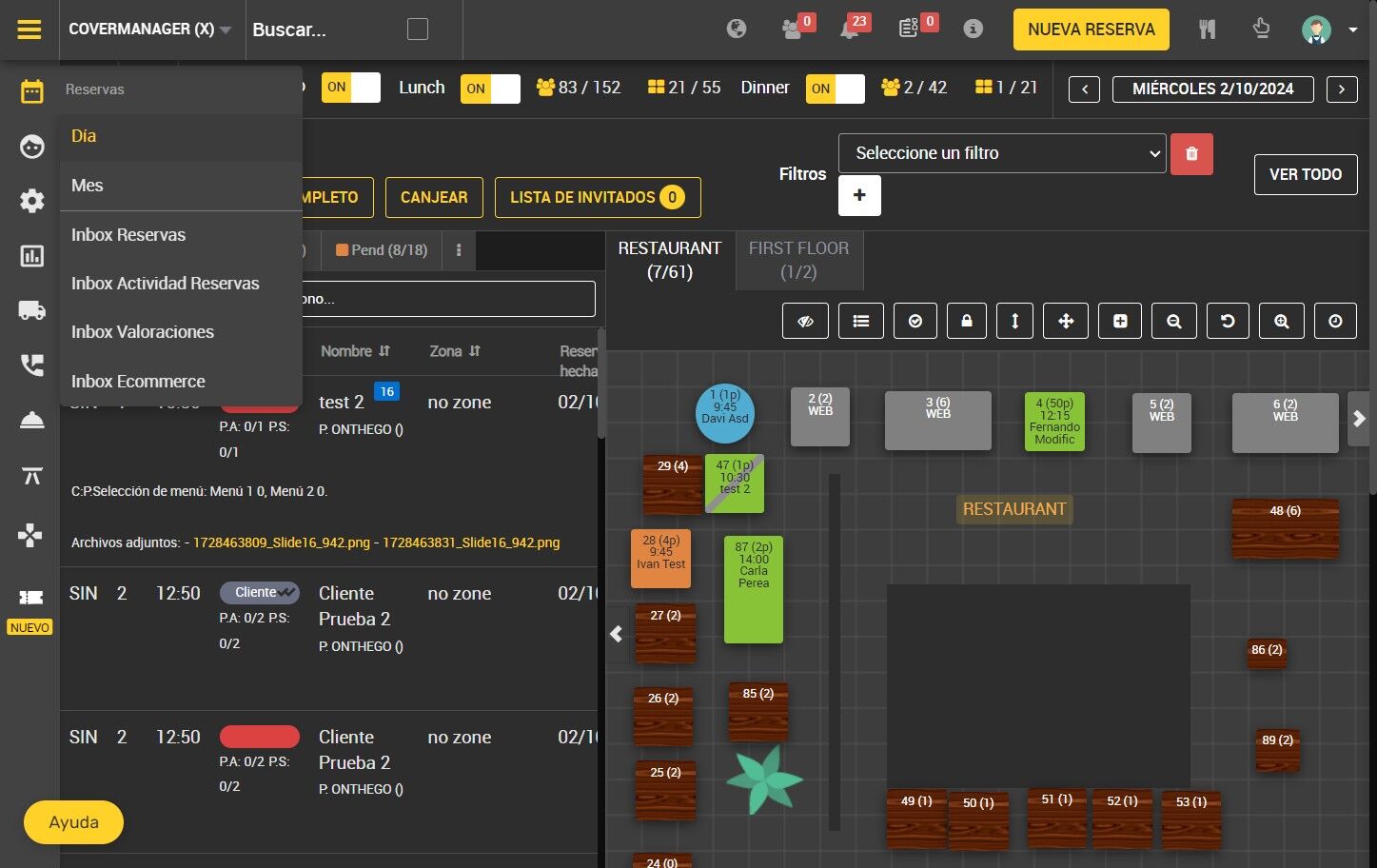Switch to the FIRST FLOOR tab

click(798, 260)
